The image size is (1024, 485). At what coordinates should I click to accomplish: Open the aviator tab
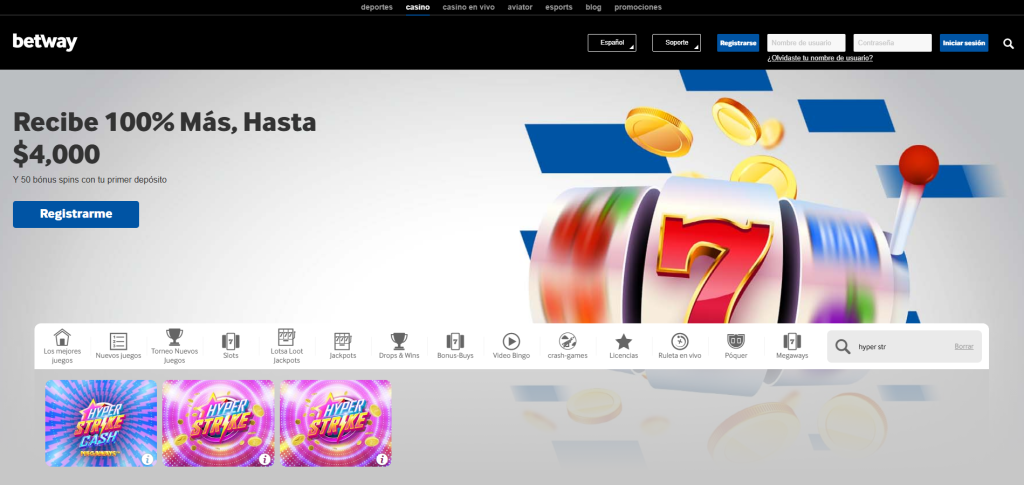click(520, 7)
